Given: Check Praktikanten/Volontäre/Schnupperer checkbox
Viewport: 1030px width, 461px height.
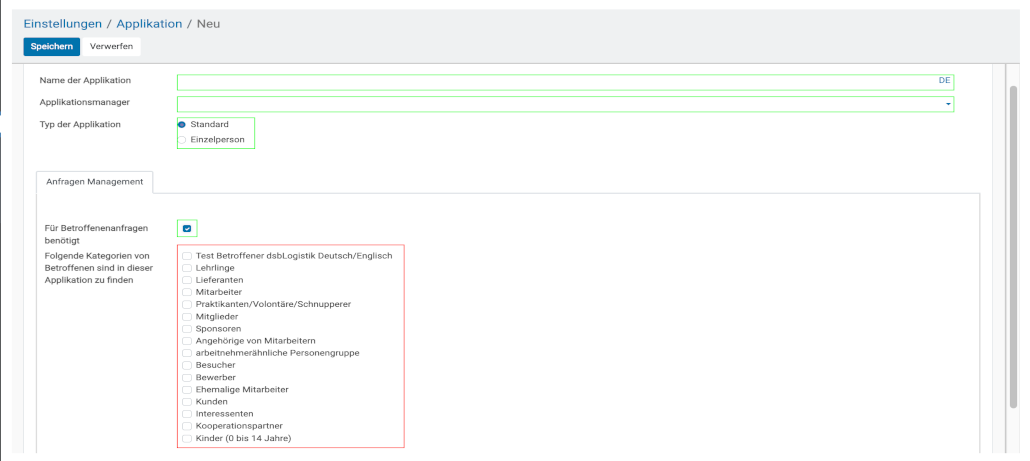Looking at the screenshot, I should click(x=187, y=304).
